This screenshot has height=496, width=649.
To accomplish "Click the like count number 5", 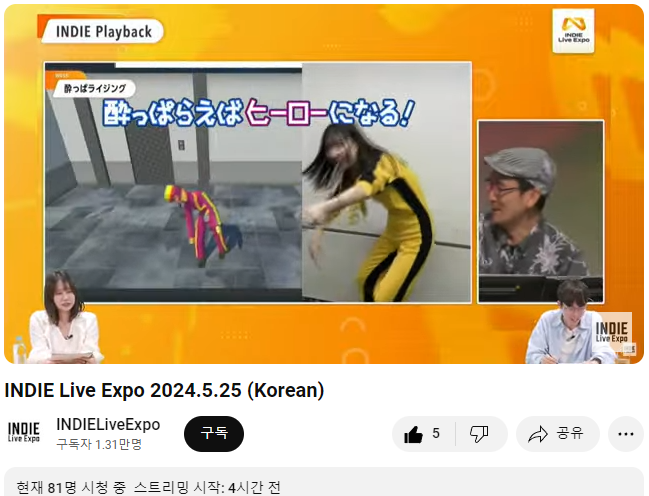I will [436, 433].
